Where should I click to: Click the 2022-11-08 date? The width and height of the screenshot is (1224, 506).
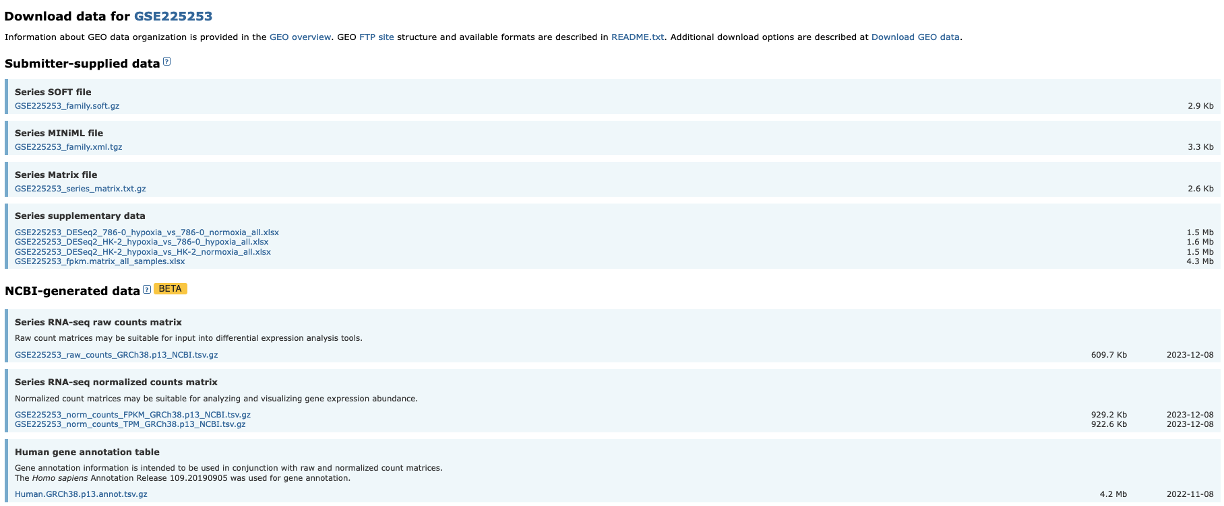coord(1191,494)
